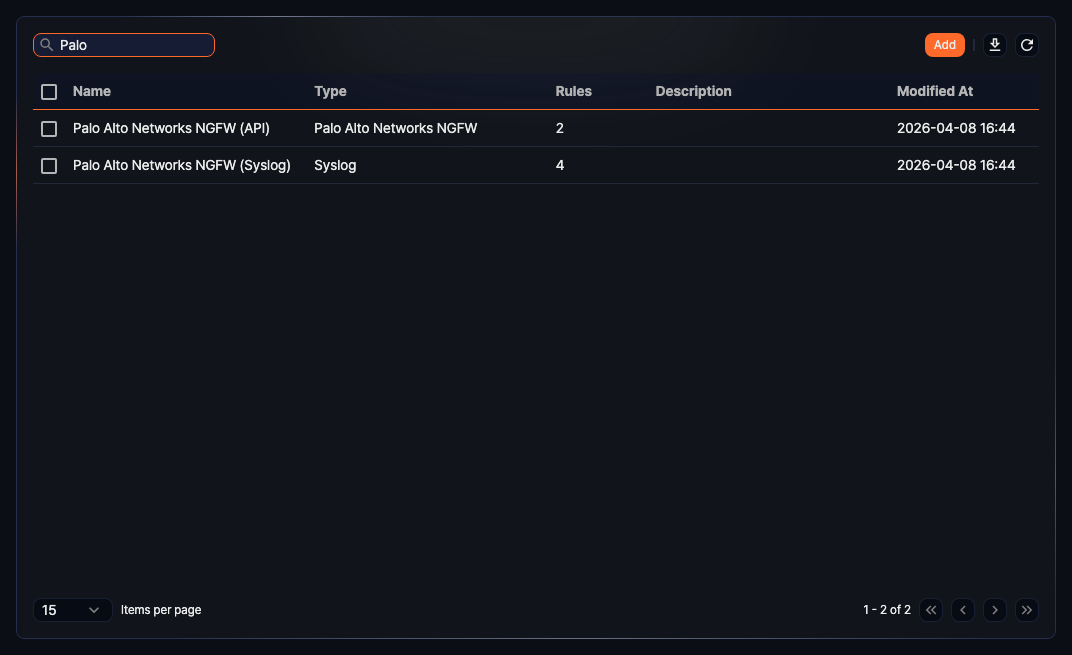Screen dimensions: 1072x655
Task: Click the Rules column header
Action: (573, 91)
